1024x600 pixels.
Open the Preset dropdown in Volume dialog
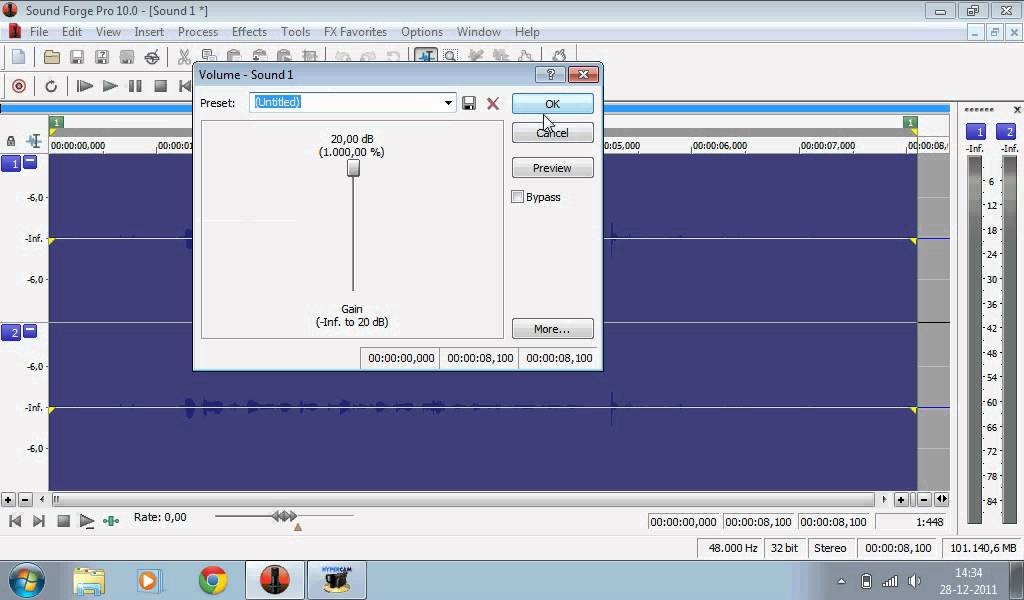click(x=448, y=103)
